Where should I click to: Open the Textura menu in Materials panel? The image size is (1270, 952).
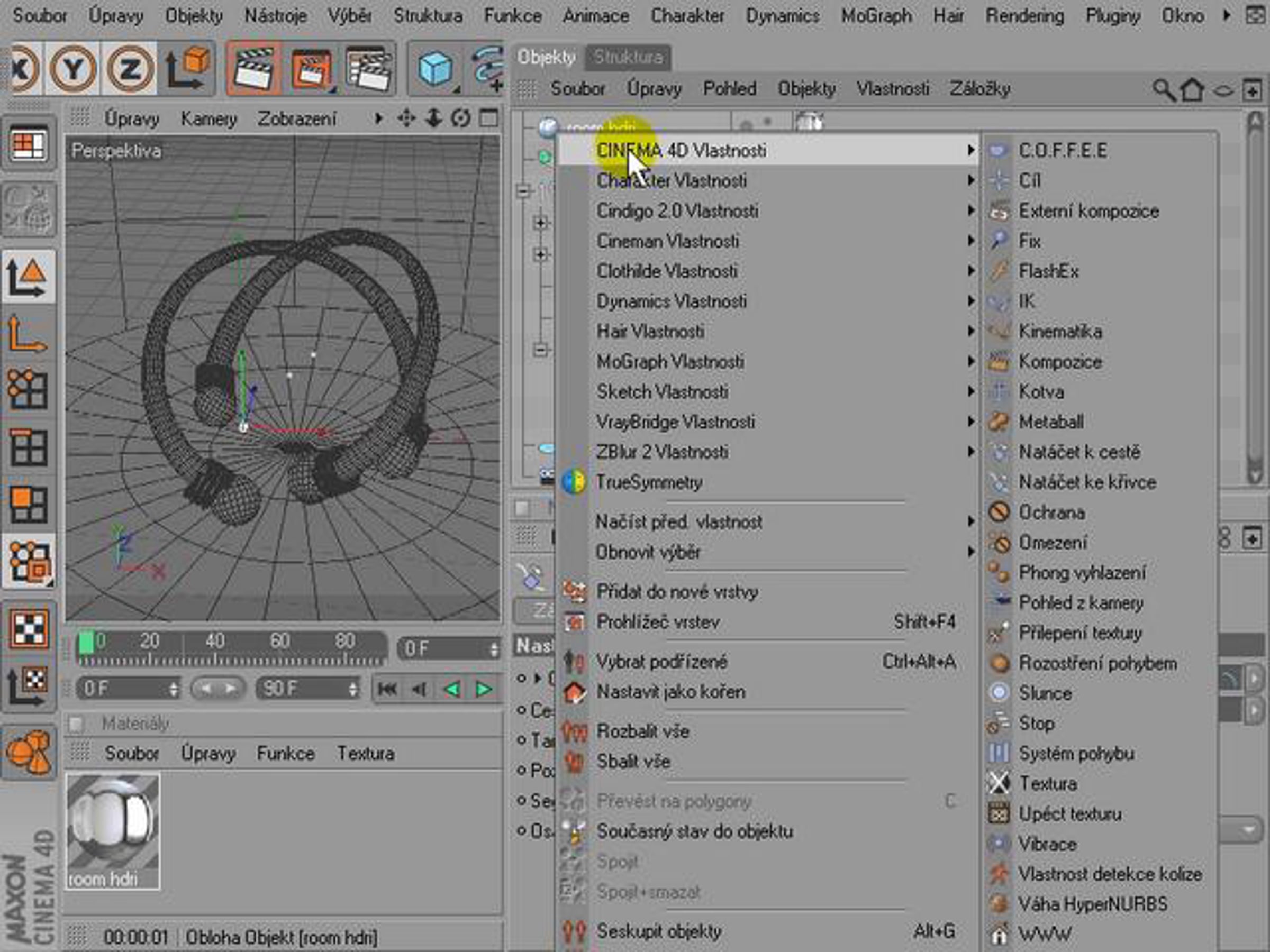(x=366, y=753)
